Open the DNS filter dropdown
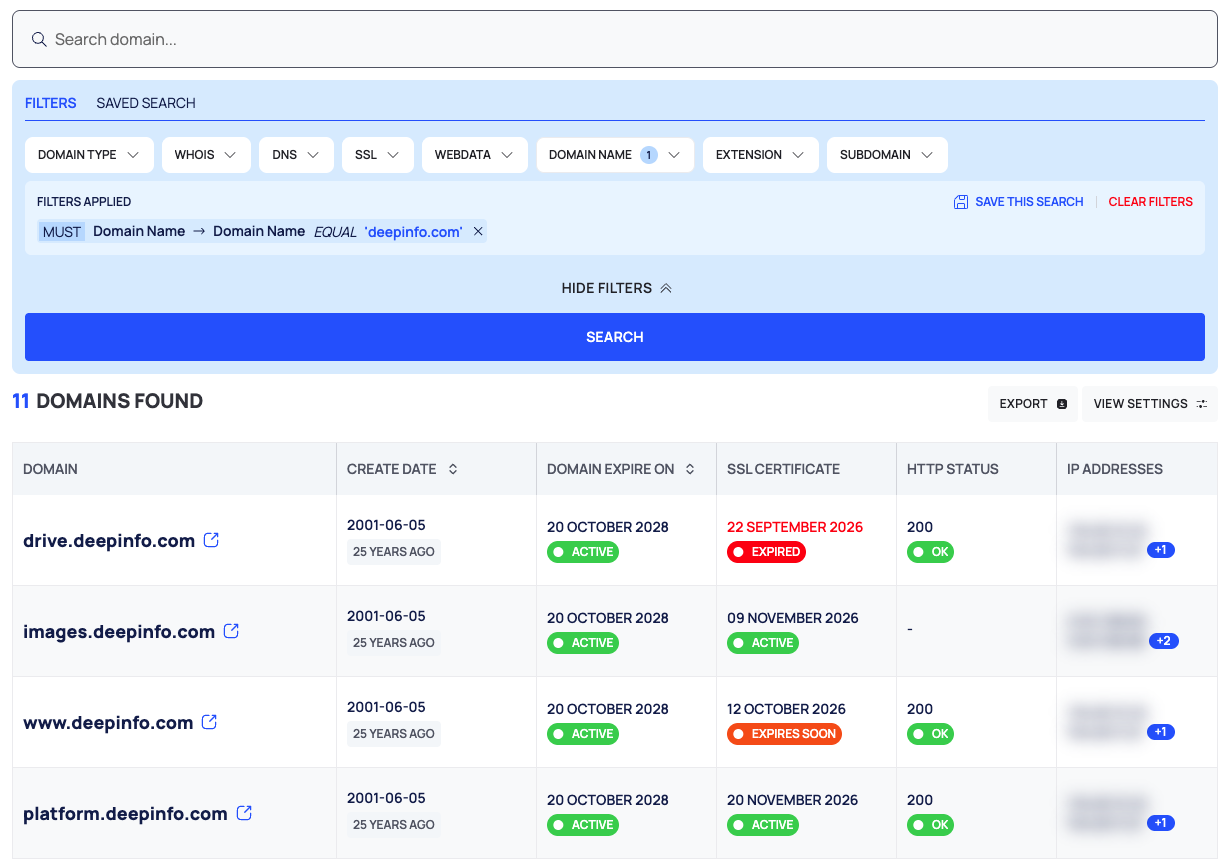The height and width of the screenshot is (859, 1230). point(296,155)
